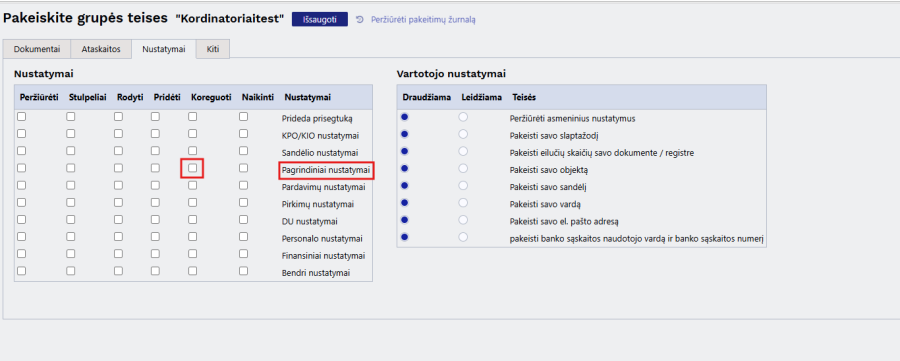Check Stulpeliai for Bendri nustatymai
The image size is (900, 361).
click(71, 271)
